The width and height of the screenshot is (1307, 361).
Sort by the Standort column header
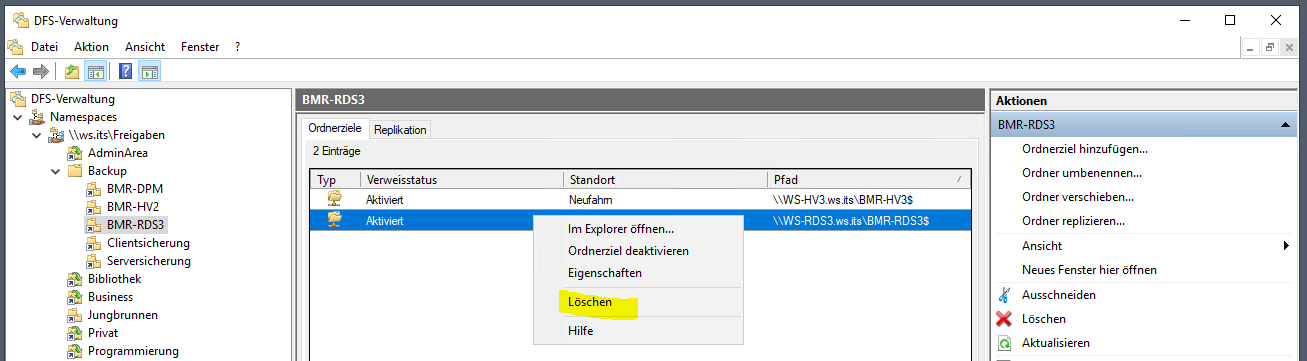tap(666, 180)
